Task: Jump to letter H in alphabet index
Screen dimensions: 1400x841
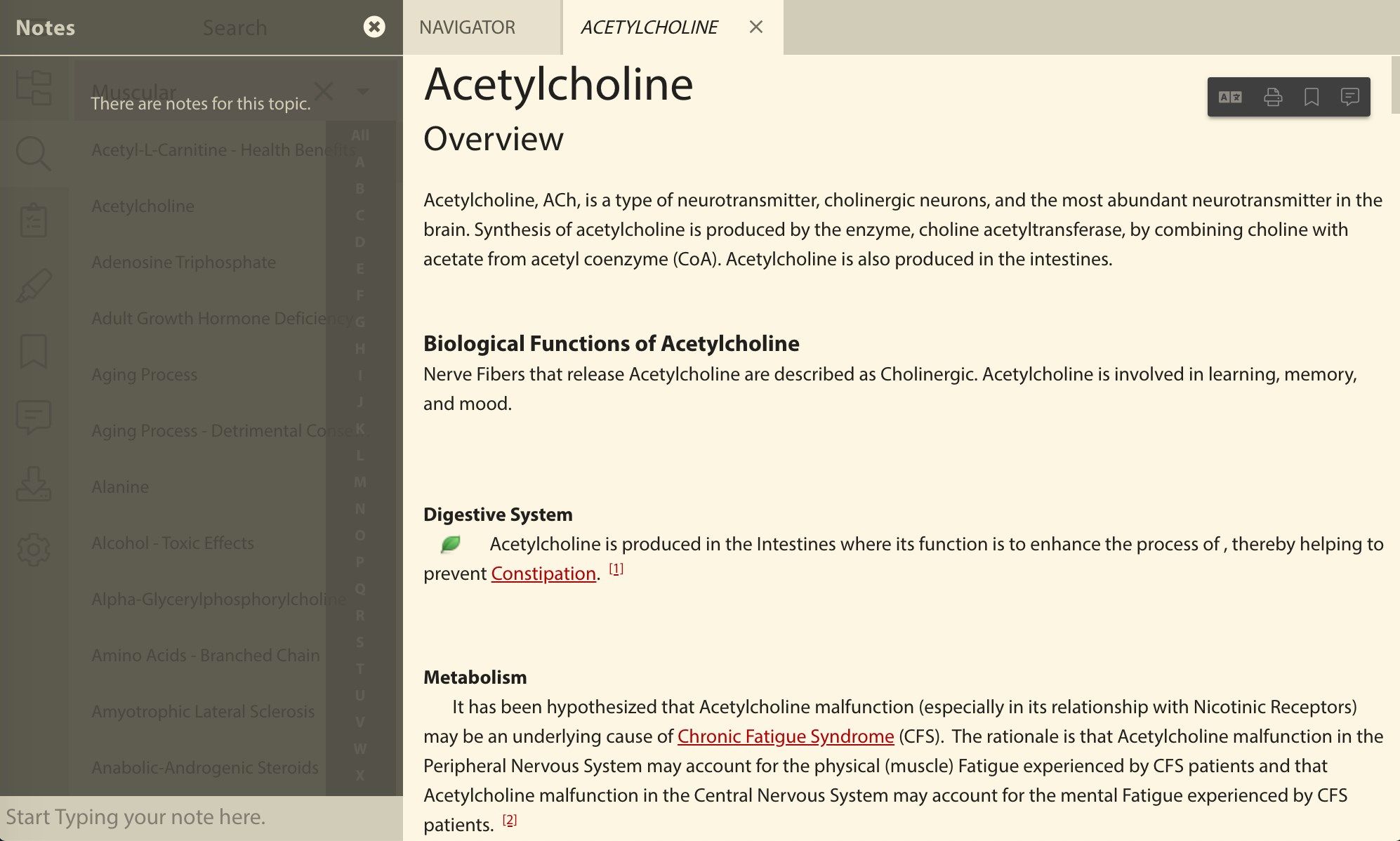Action: click(x=360, y=349)
